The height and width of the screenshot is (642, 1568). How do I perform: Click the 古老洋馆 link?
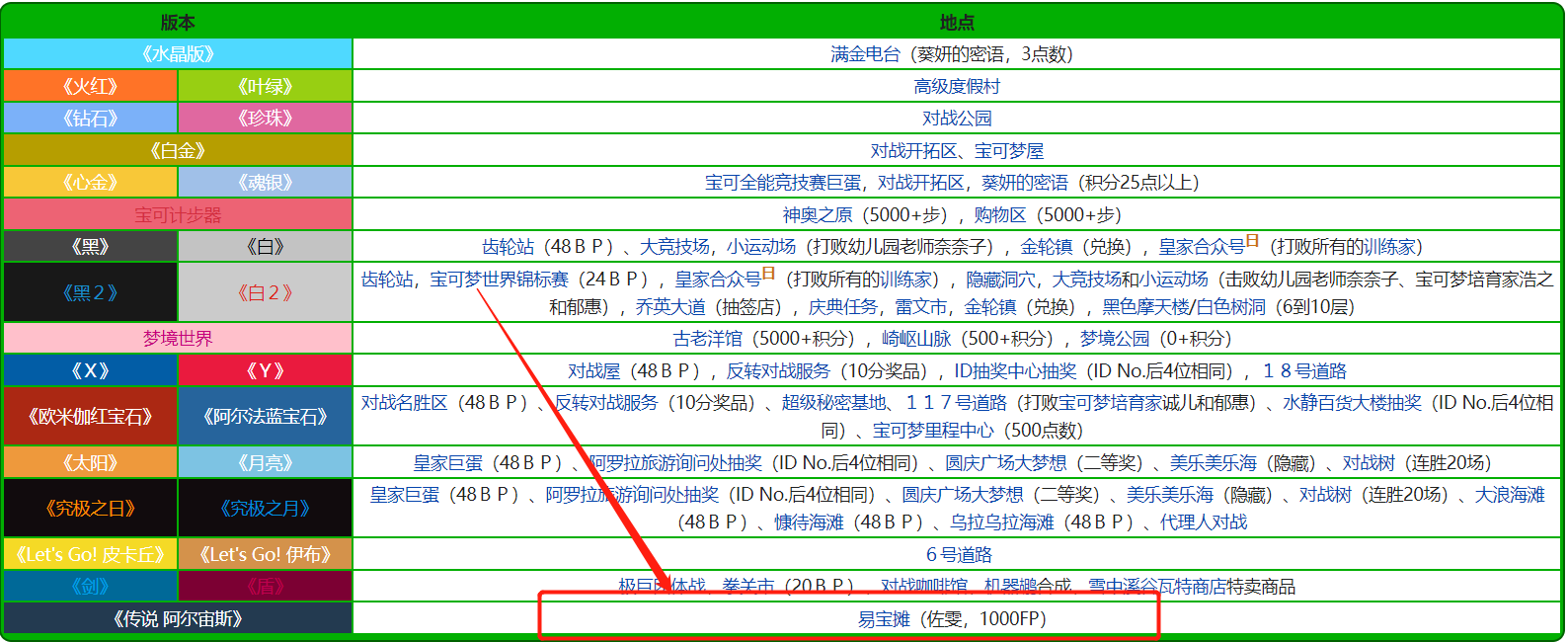pos(707,339)
